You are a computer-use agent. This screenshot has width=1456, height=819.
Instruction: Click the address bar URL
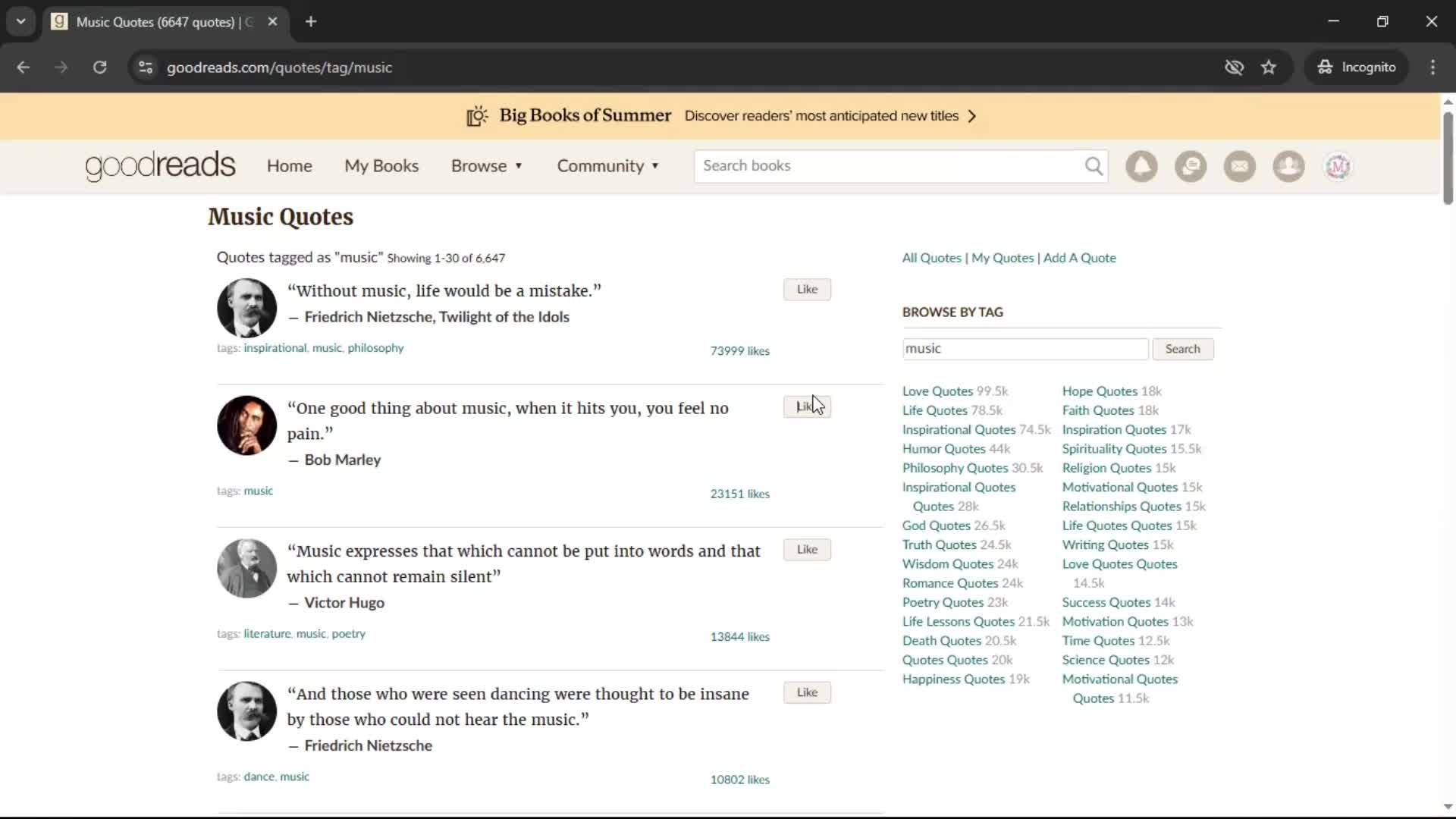coord(279,67)
